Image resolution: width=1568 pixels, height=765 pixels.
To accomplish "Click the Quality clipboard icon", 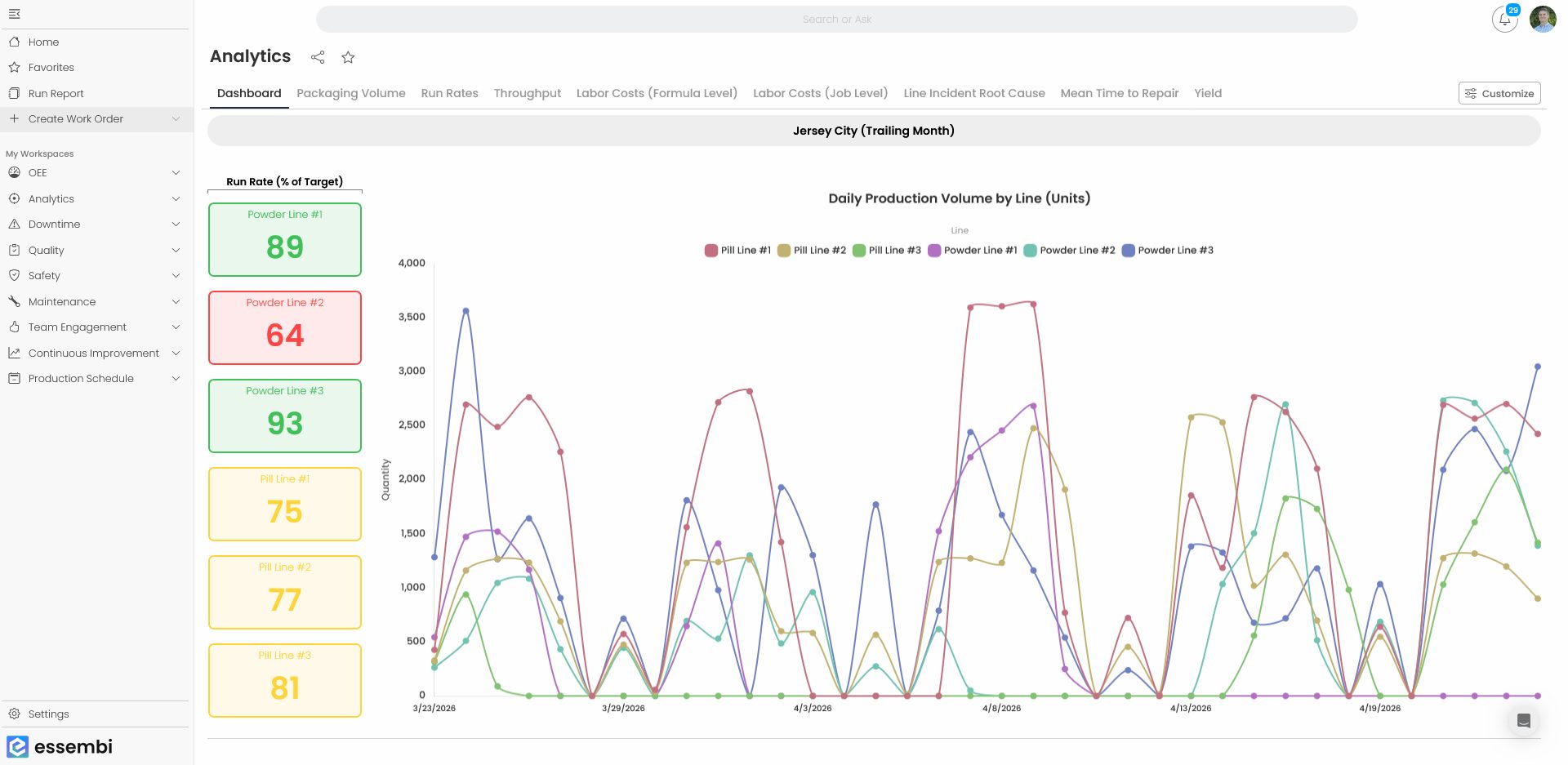I will pos(14,250).
